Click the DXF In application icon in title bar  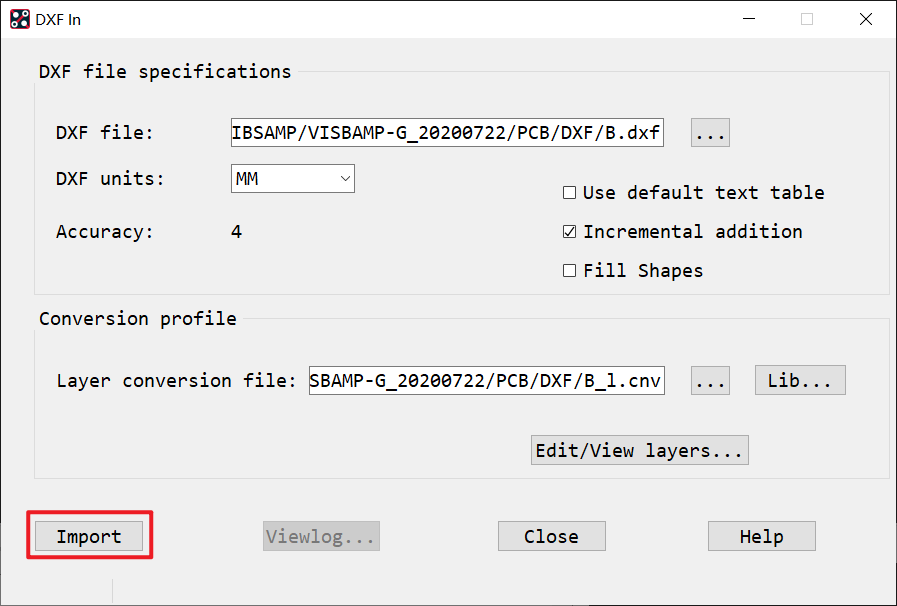pos(19,19)
